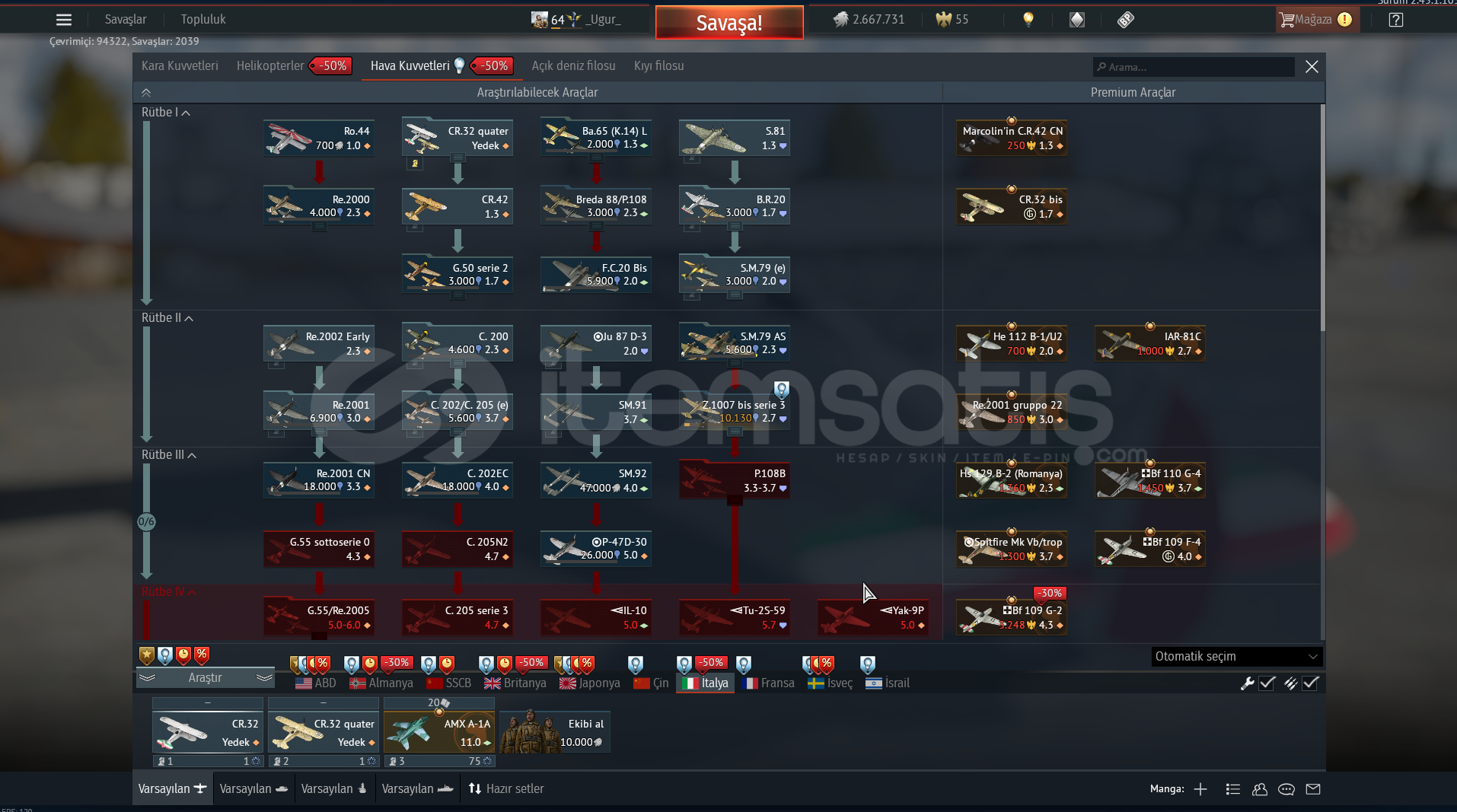Select the İsveç nation tab
Screen dimensions: 1457x812
[x=830, y=683]
